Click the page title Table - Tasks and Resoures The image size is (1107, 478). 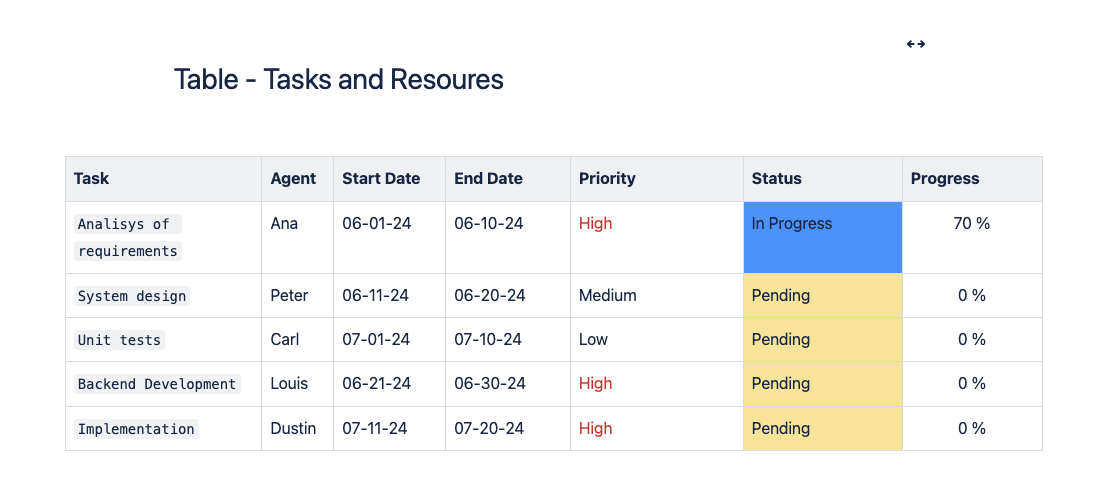pos(338,79)
